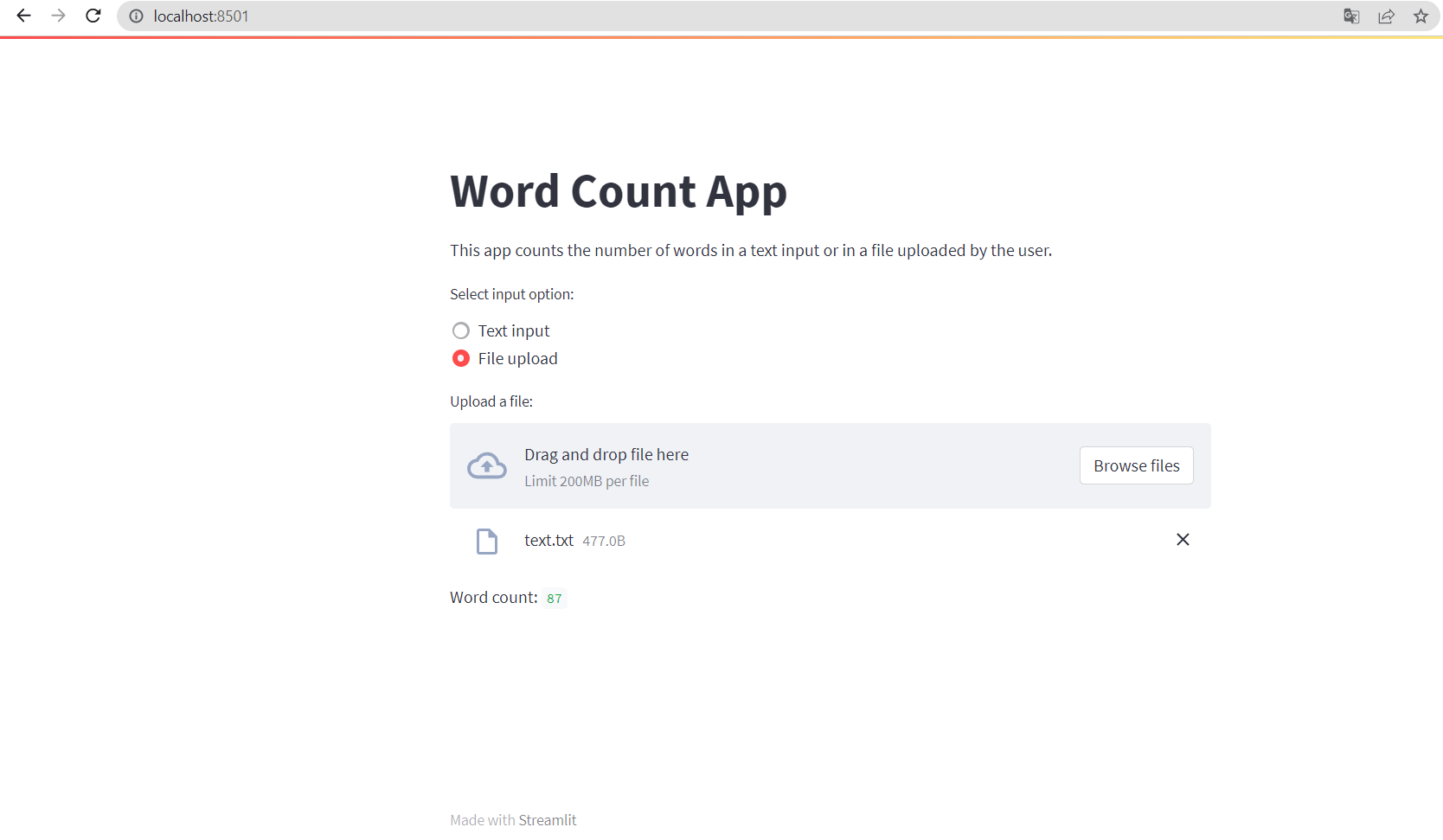Remove the uploaded text.txt file
This screenshot has height=840, width=1443.
(x=1183, y=539)
